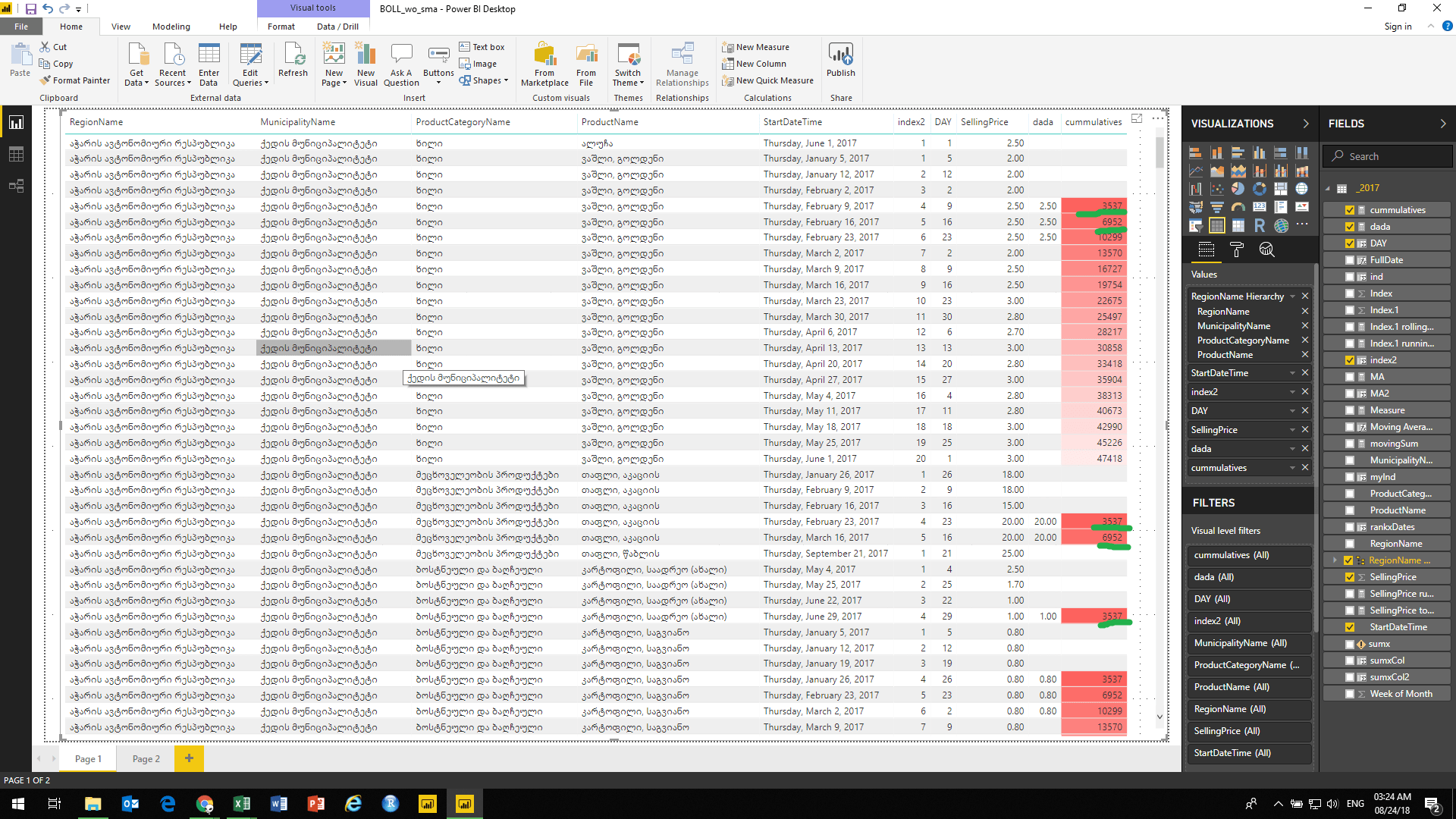
Task: Select the donut chart visual
Action: tap(1260, 189)
